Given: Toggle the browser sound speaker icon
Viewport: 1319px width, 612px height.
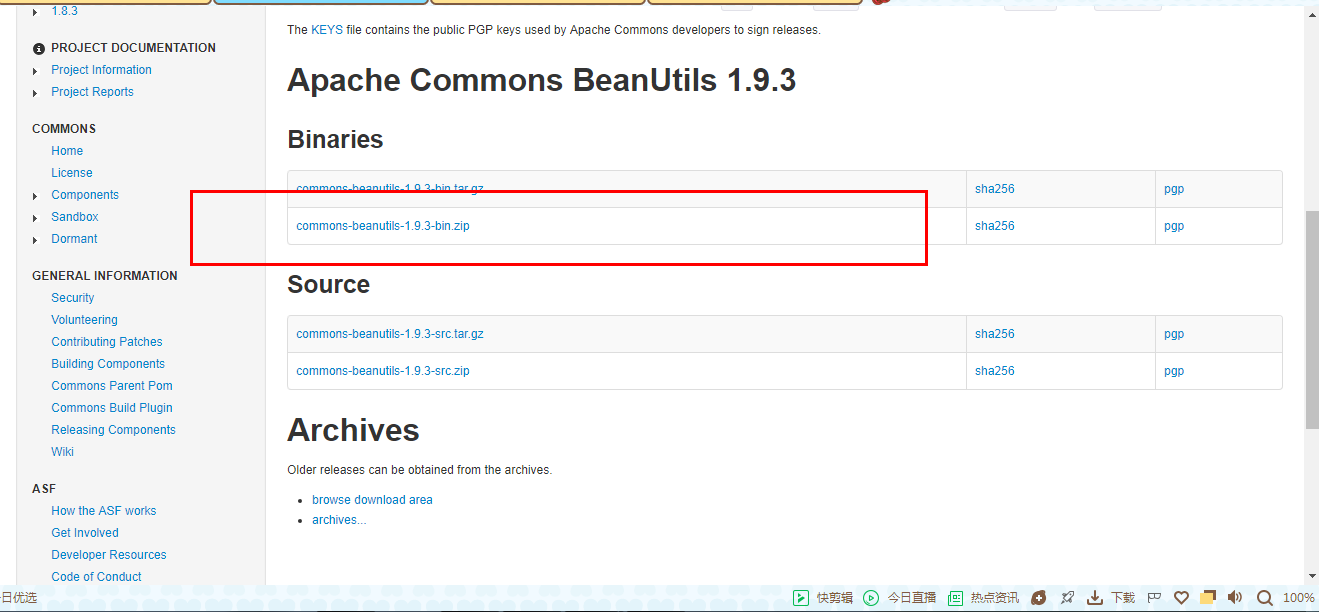Looking at the screenshot, I should click(1235, 598).
